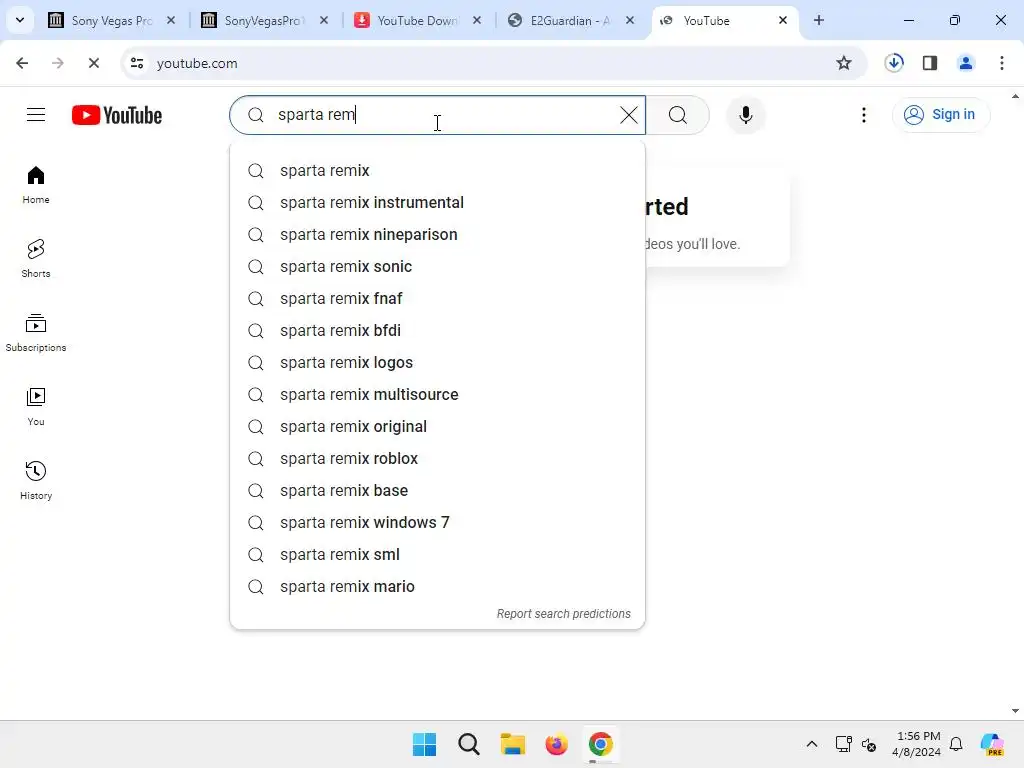The image size is (1024, 768).
Task: Select suggestion 'sparta remix roblox'
Action: click(x=438, y=458)
